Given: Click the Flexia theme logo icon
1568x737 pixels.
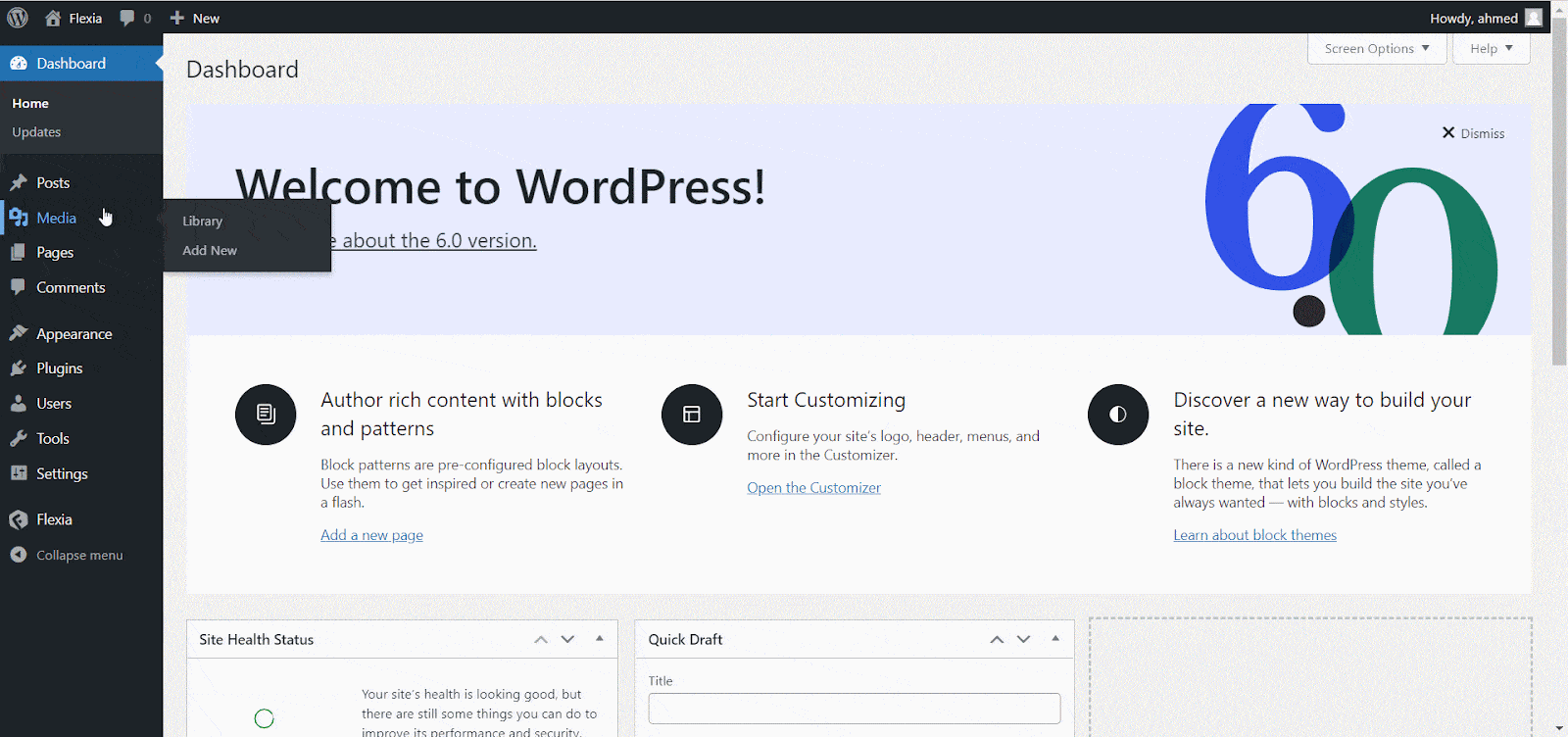Looking at the screenshot, I should click(x=19, y=519).
